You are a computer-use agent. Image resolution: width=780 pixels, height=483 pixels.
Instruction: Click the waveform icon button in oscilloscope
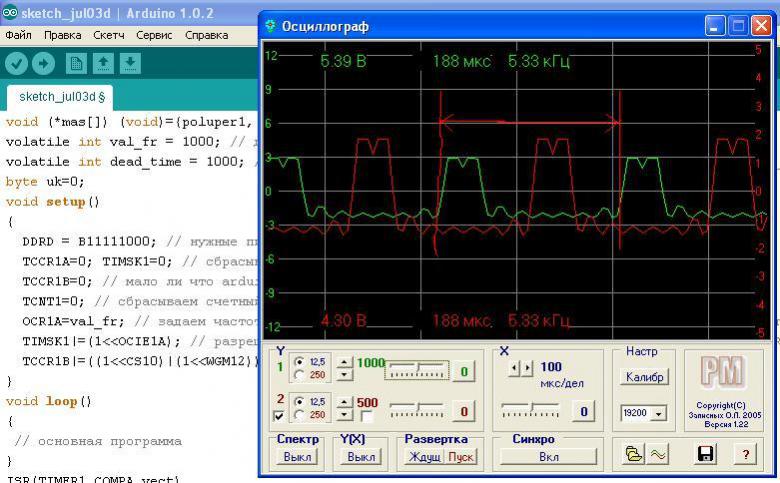point(658,454)
